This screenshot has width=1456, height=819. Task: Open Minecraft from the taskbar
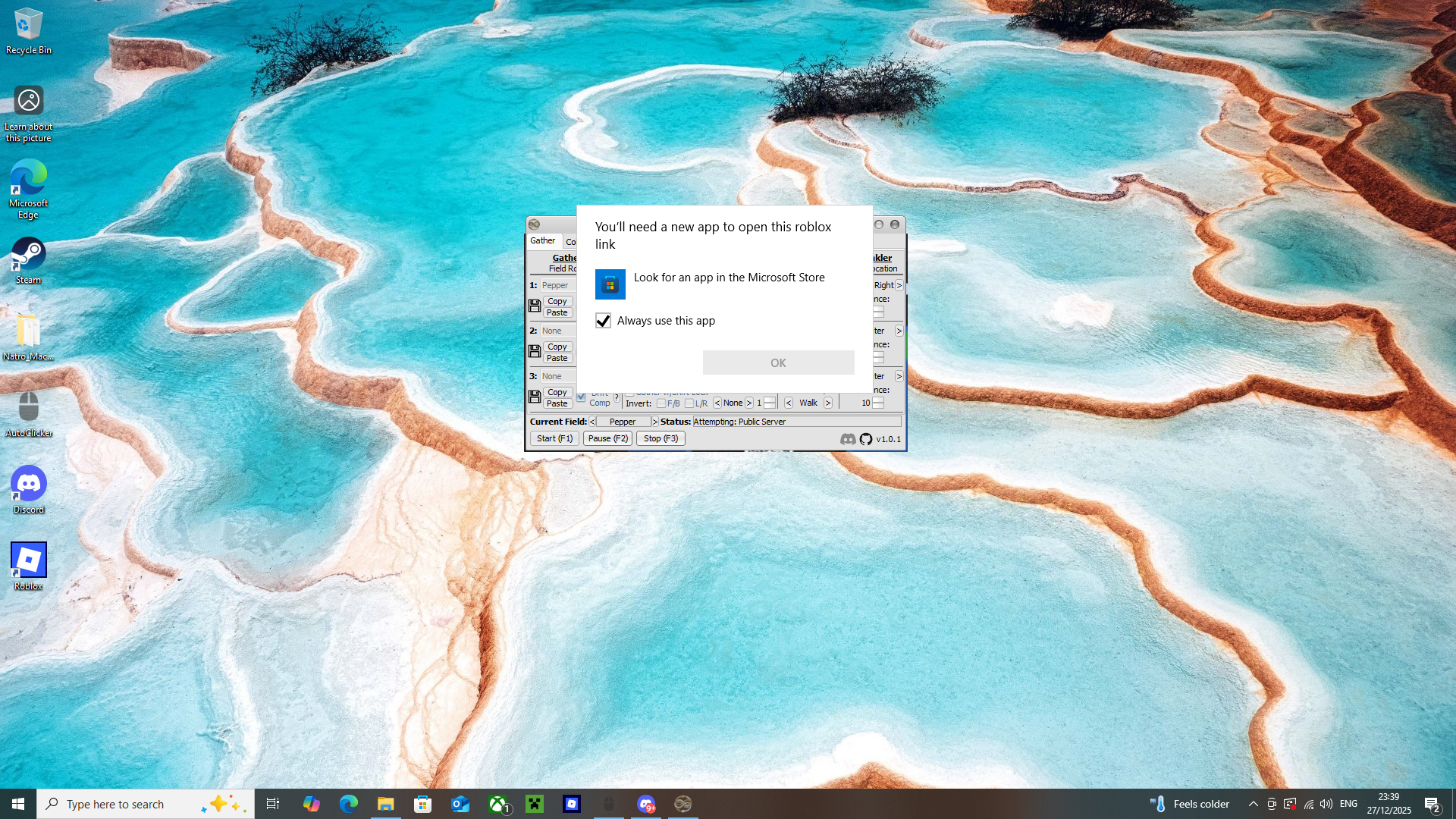click(535, 804)
